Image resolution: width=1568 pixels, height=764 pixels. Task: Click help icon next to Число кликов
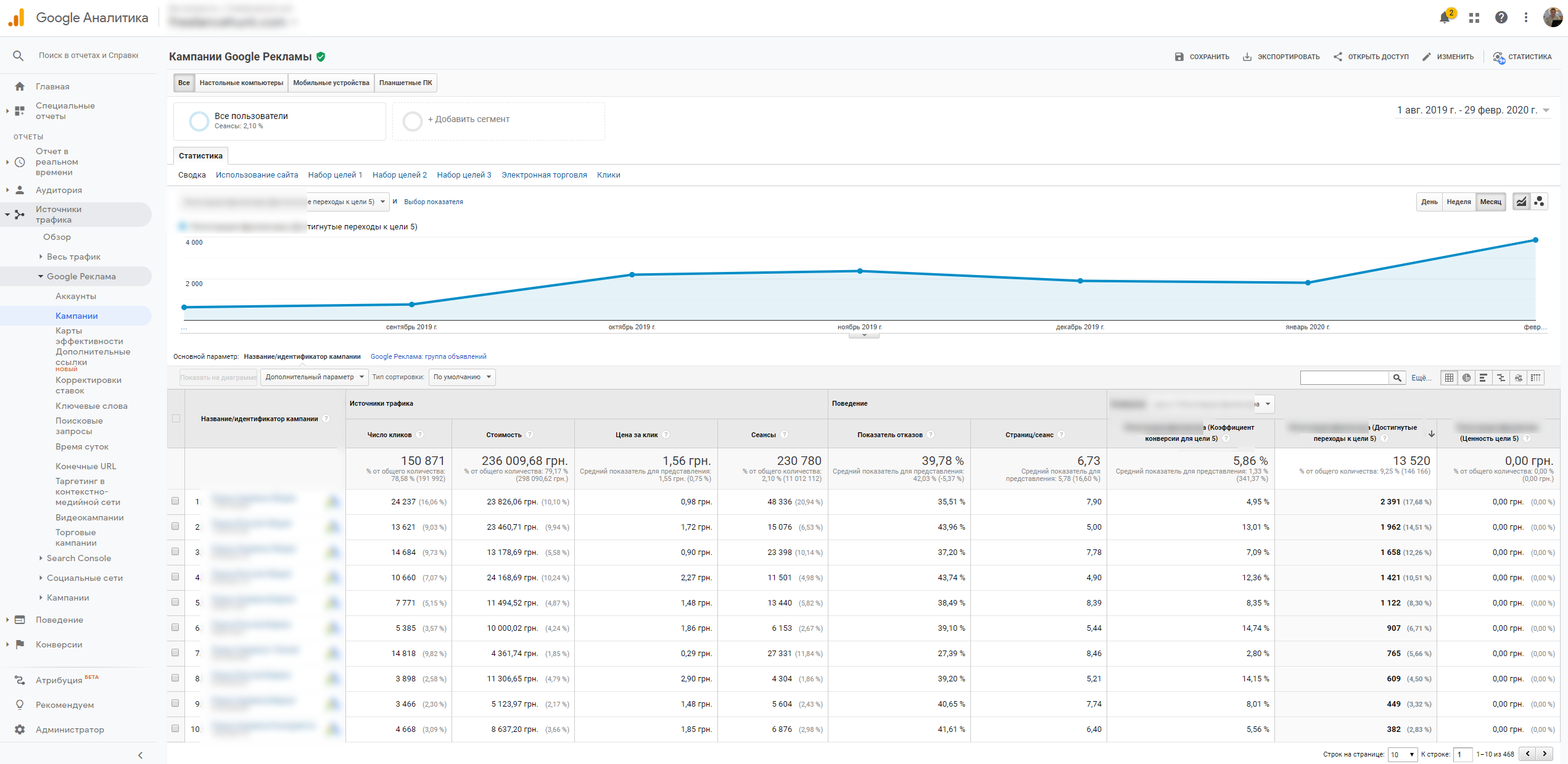[x=420, y=435]
